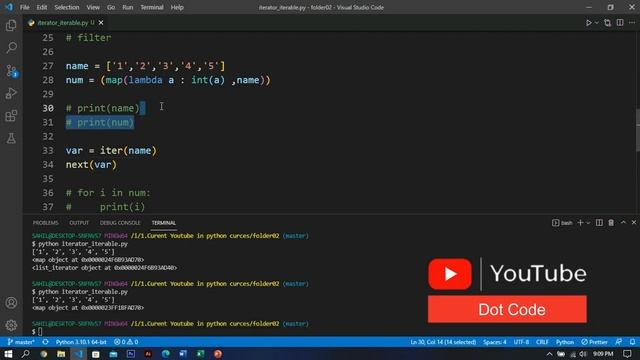Image resolution: width=640 pixels, height=360 pixels.
Task: Open the feedback icon in status bar
Action: [619, 342]
